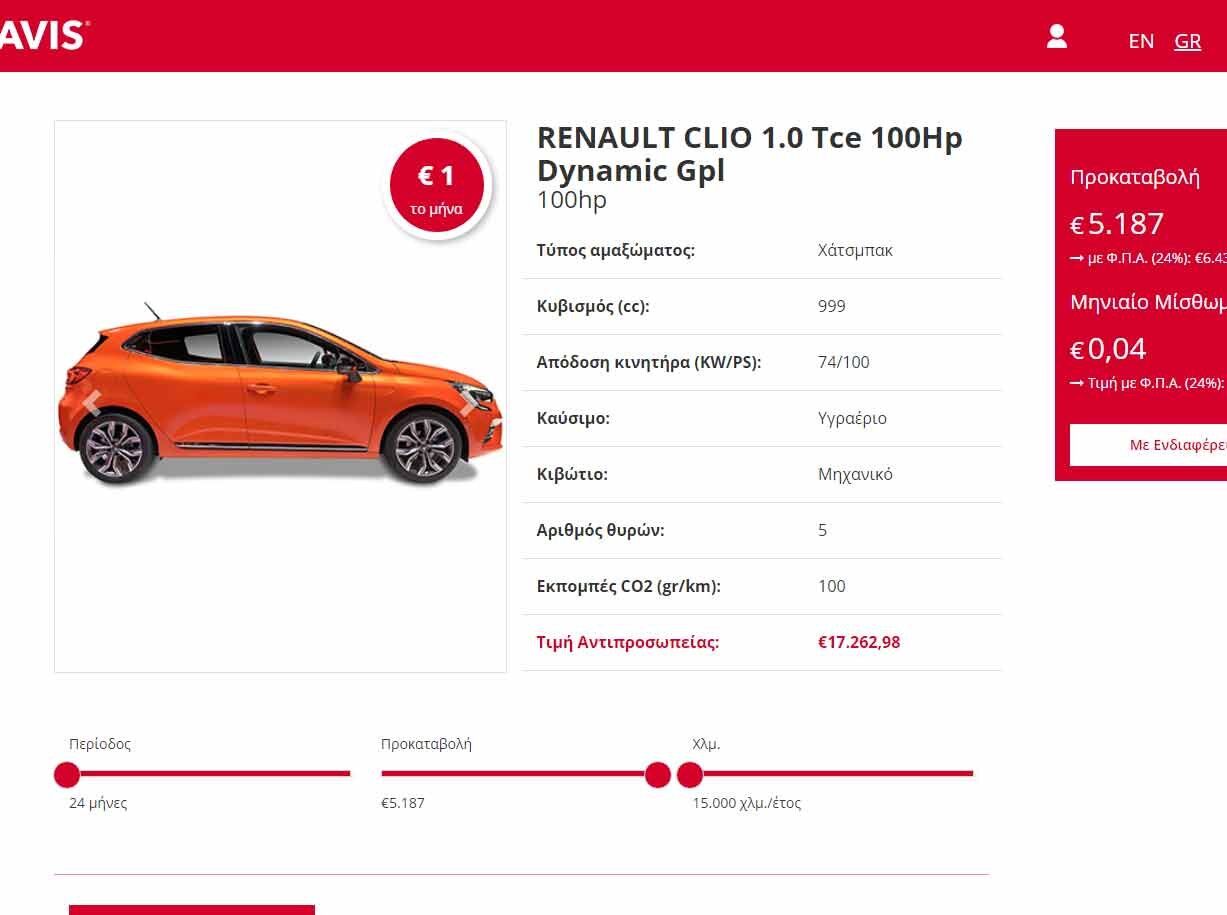Viewport: 1227px width, 915px height.
Task: Click the Κυβισμός (cc) label
Action: (x=593, y=306)
